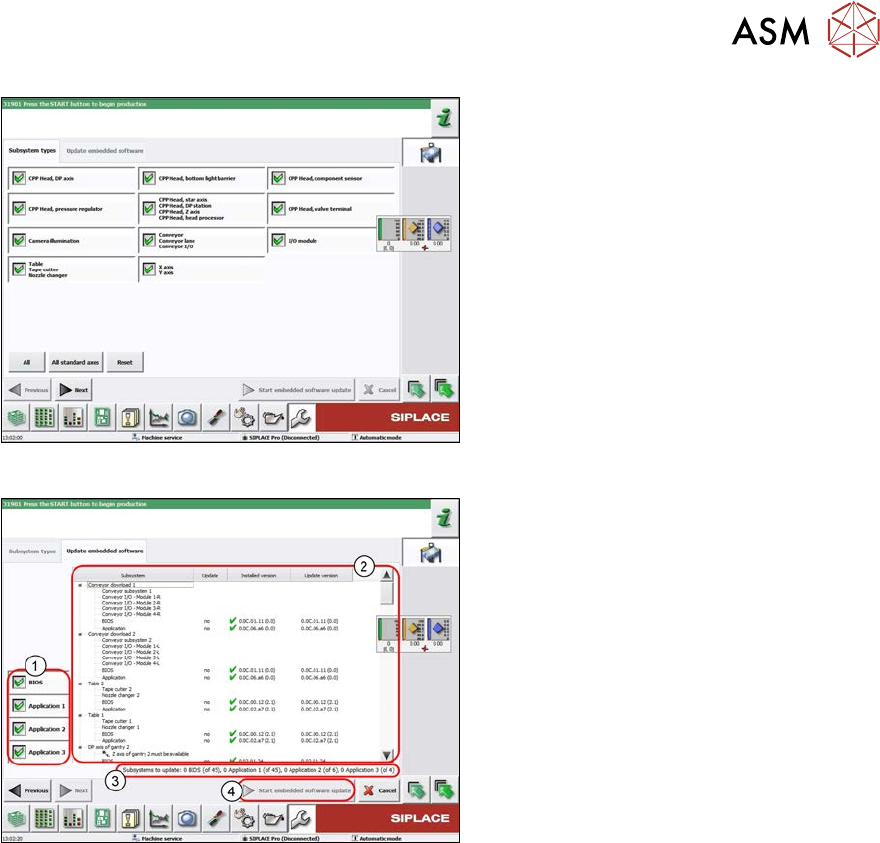Click the wrench service icon in the top toolbar

pyautogui.click(x=301, y=418)
